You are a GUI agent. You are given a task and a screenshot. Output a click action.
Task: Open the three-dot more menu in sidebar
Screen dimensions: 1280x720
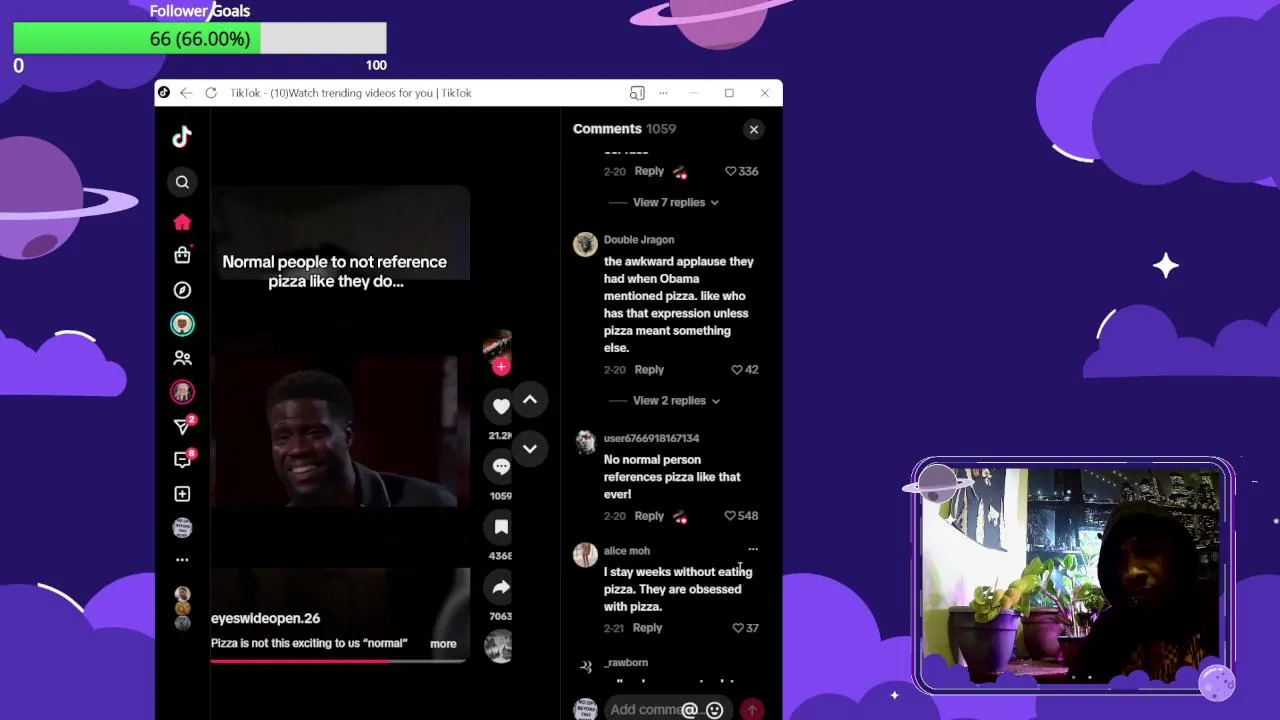point(182,560)
